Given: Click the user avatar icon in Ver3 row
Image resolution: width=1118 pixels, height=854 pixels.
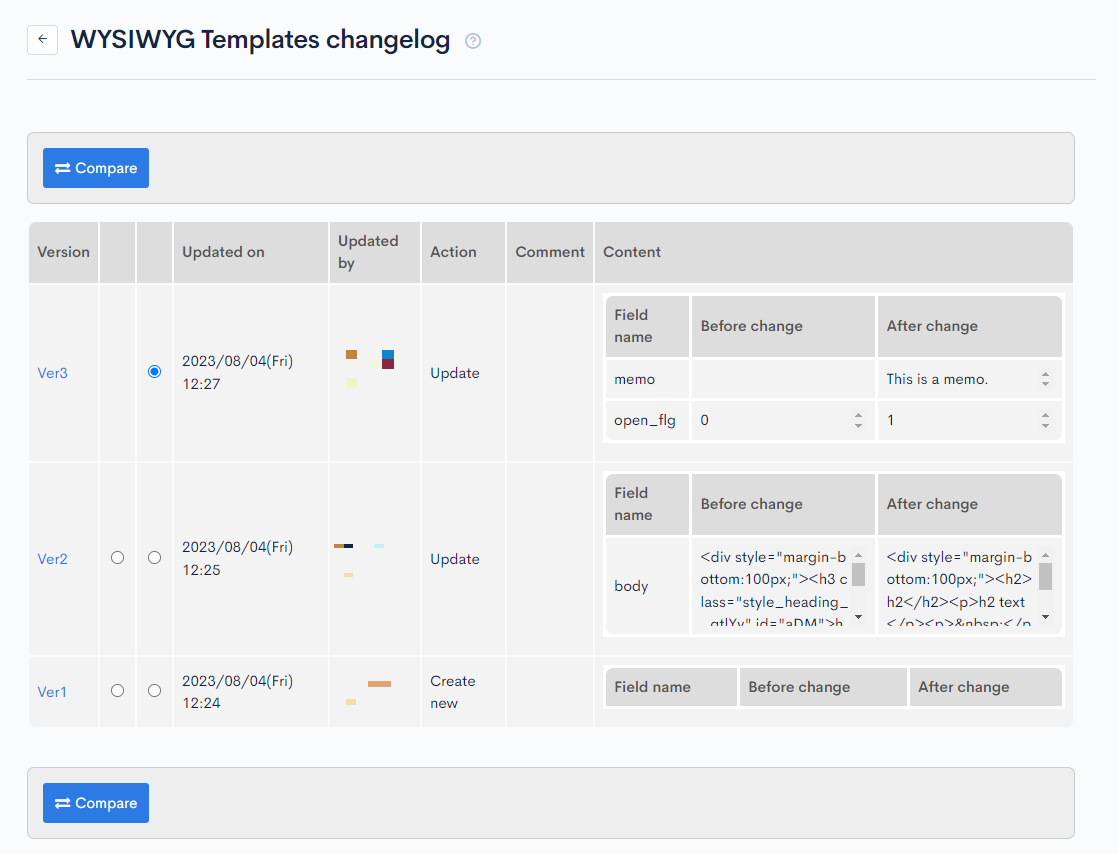Looking at the screenshot, I should click(350, 354).
